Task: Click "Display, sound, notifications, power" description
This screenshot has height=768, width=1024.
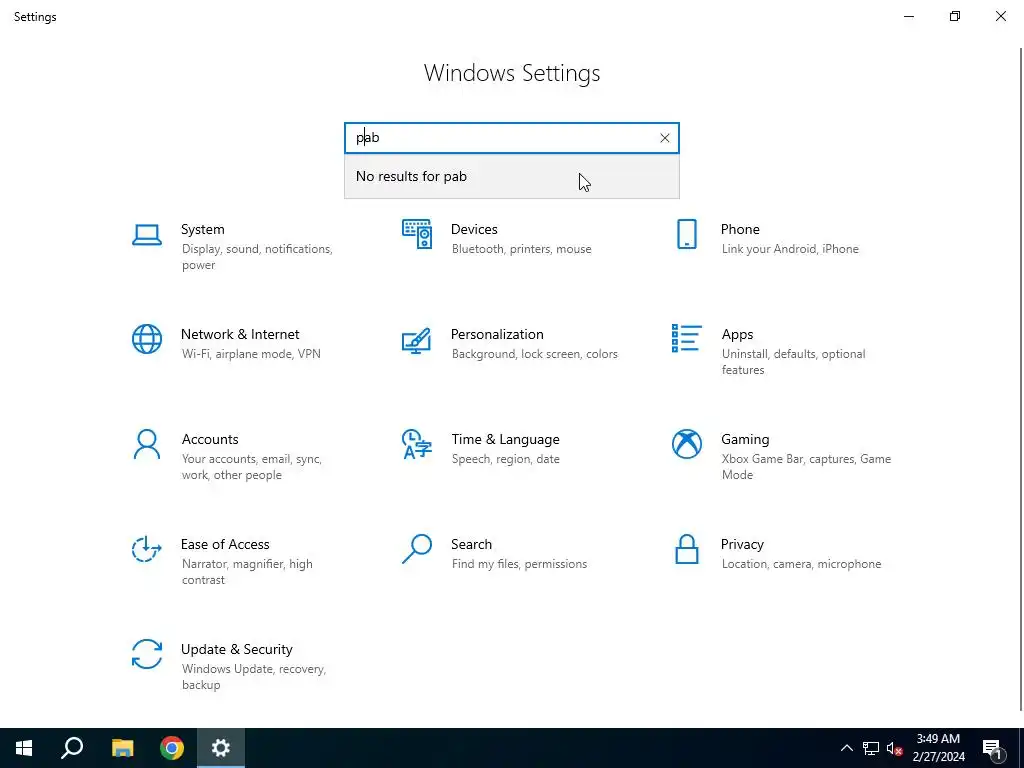Action: click(257, 257)
